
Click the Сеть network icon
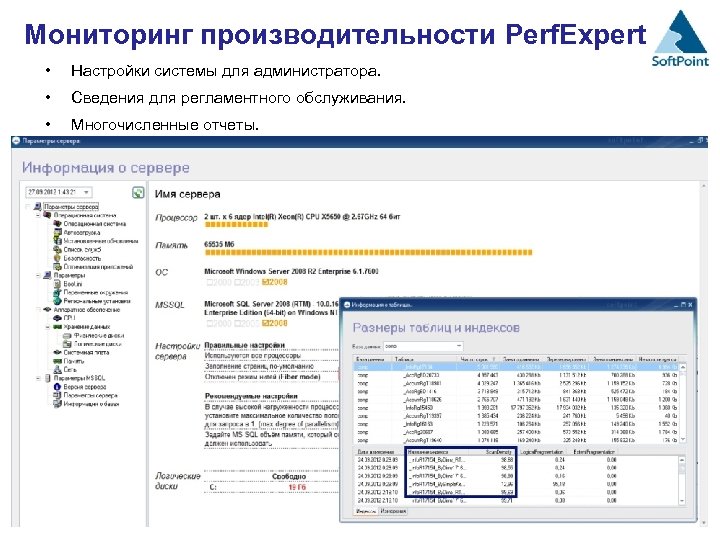pyautogui.click(x=57, y=369)
